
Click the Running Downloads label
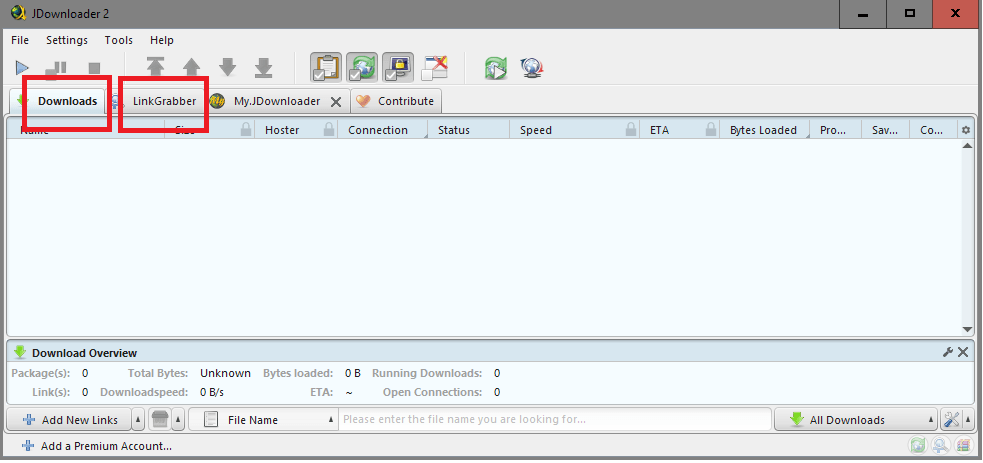[x=427, y=373]
